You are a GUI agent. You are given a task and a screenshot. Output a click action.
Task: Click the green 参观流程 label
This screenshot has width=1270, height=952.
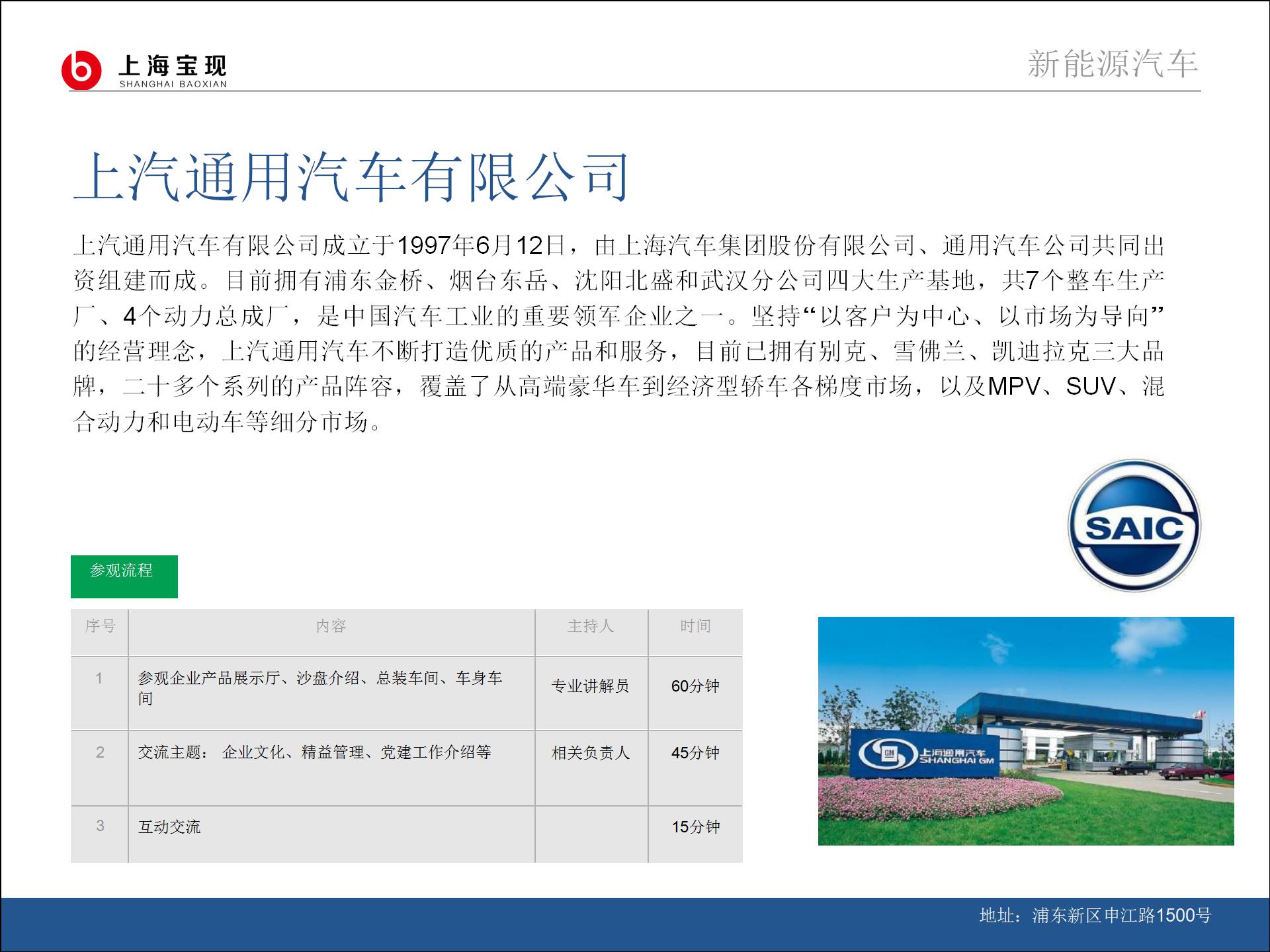(x=124, y=576)
